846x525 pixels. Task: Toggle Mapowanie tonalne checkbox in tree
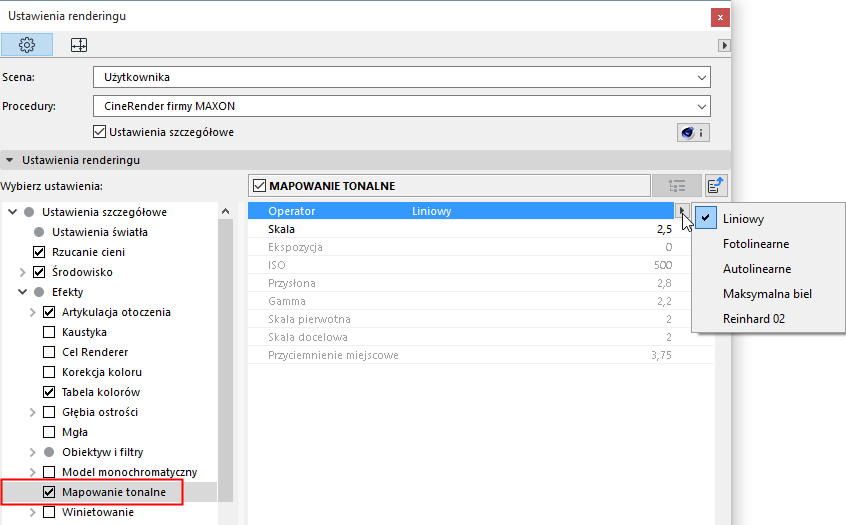[x=49, y=492]
